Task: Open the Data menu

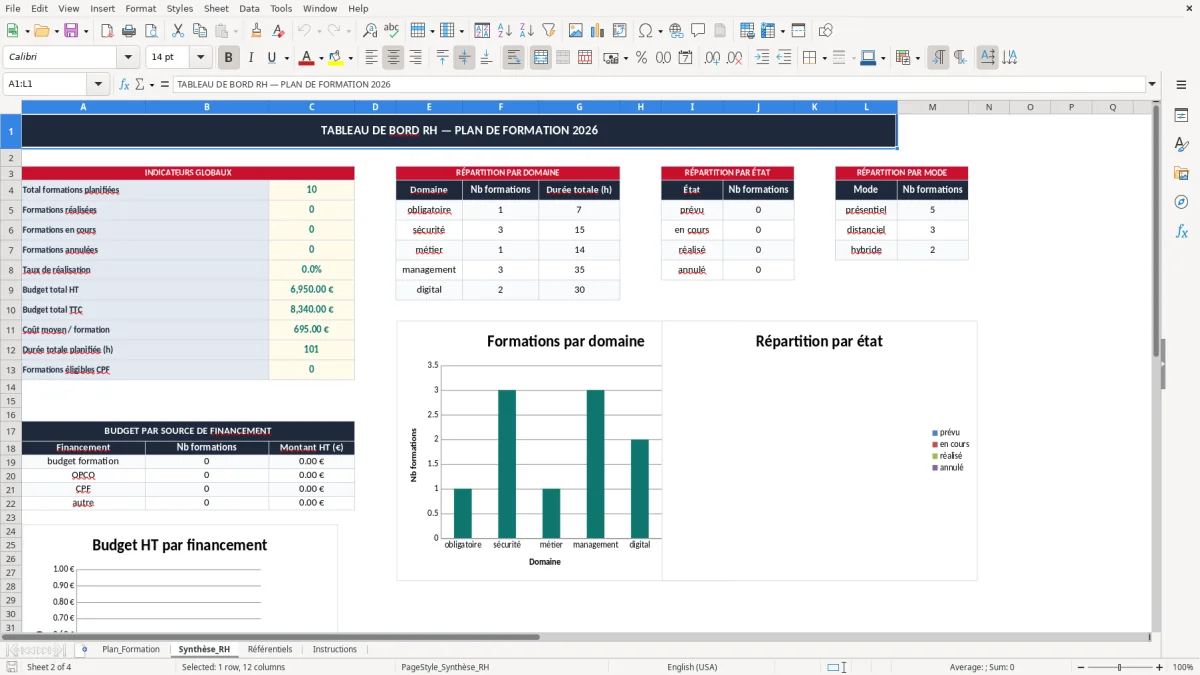Action: (249, 8)
